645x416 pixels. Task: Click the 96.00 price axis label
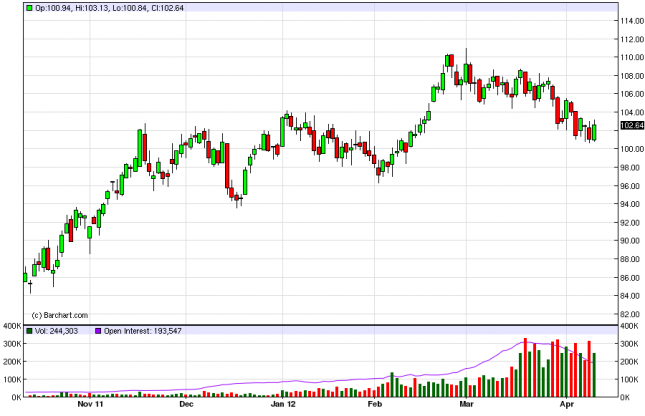click(632, 186)
